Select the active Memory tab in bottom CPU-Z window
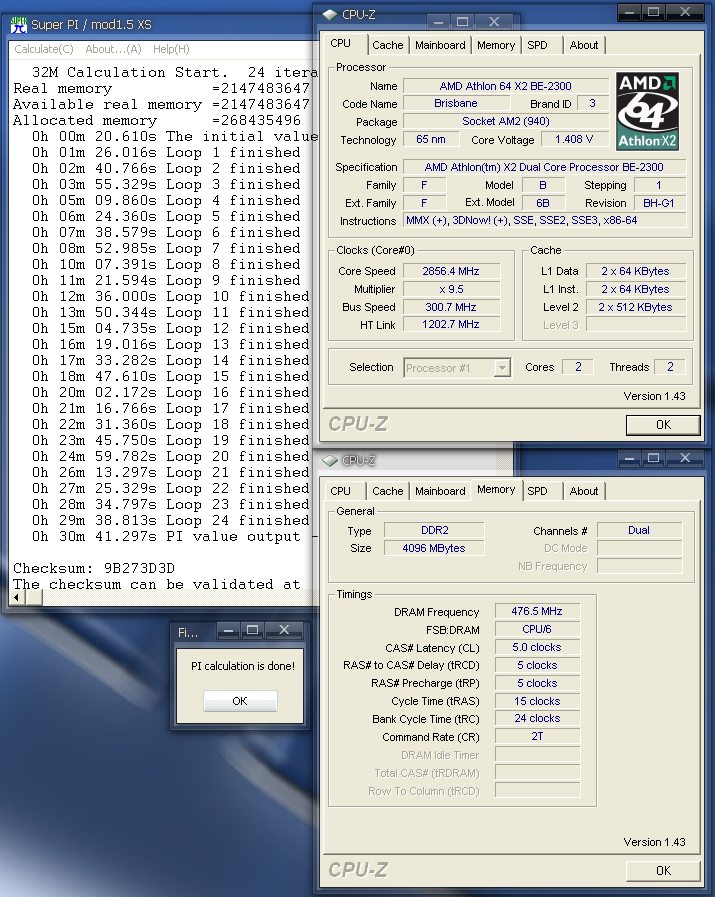The image size is (715, 897). coord(496,490)
